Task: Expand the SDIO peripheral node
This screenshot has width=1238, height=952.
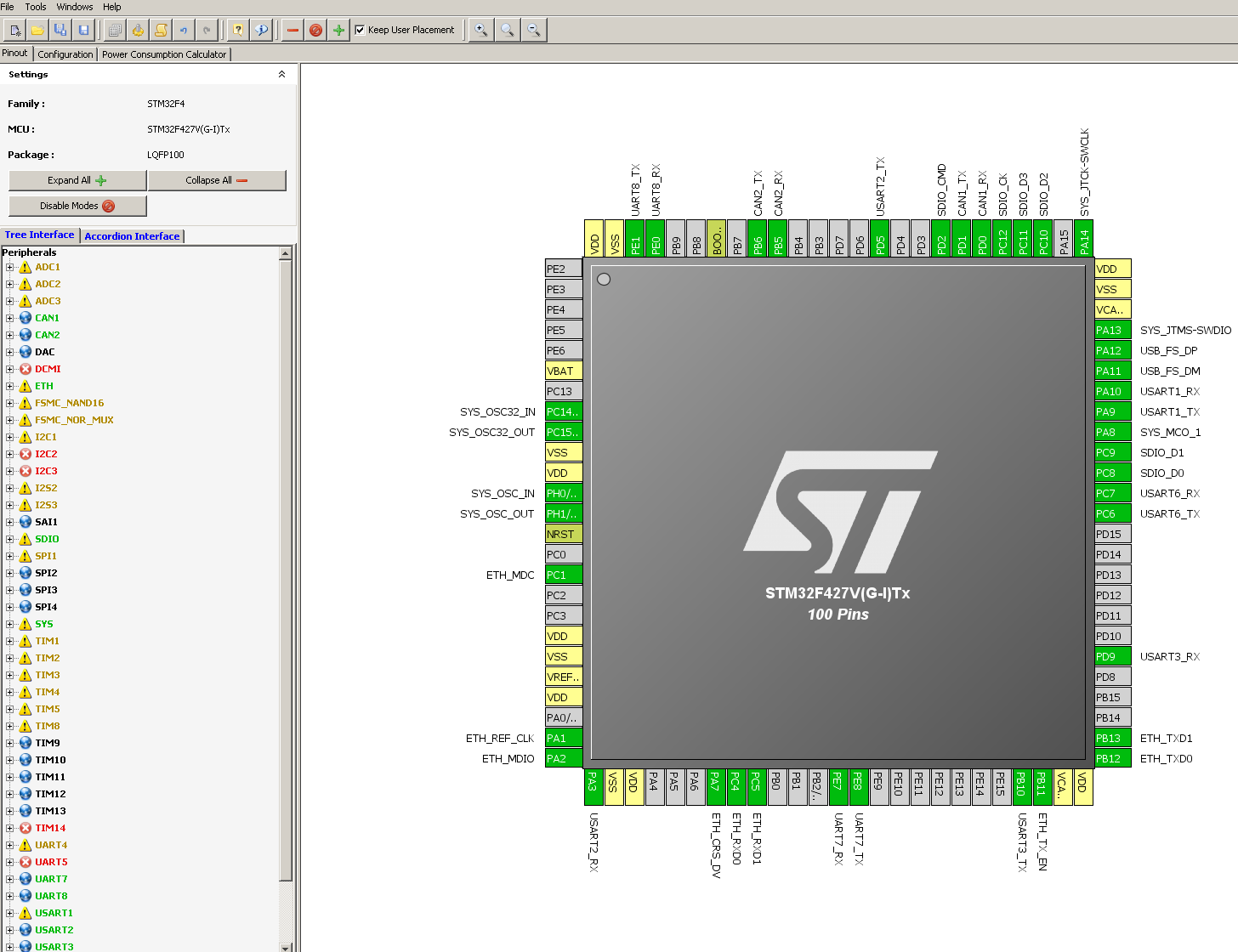Action: point(10,539)
